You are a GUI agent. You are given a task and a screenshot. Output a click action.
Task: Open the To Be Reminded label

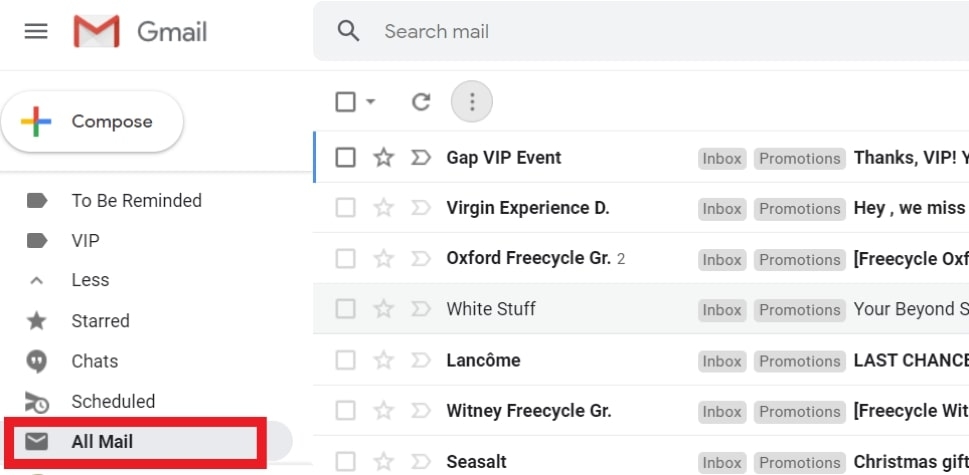tap(137, 201)
